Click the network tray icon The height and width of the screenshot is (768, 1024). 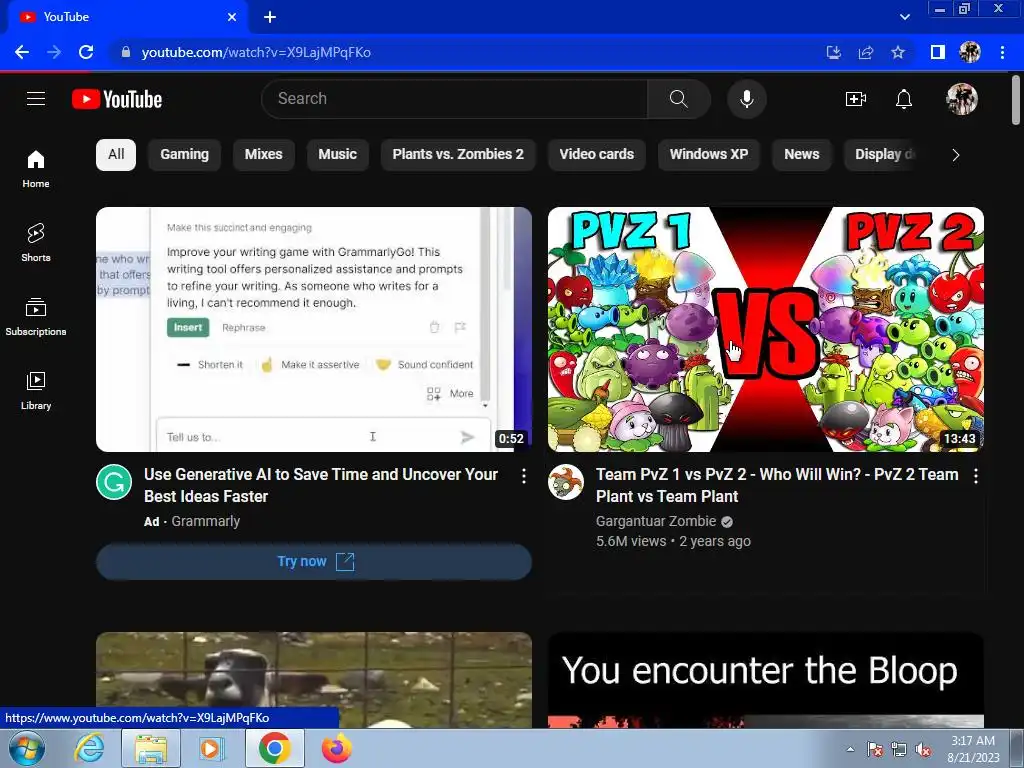coord(899,750)
